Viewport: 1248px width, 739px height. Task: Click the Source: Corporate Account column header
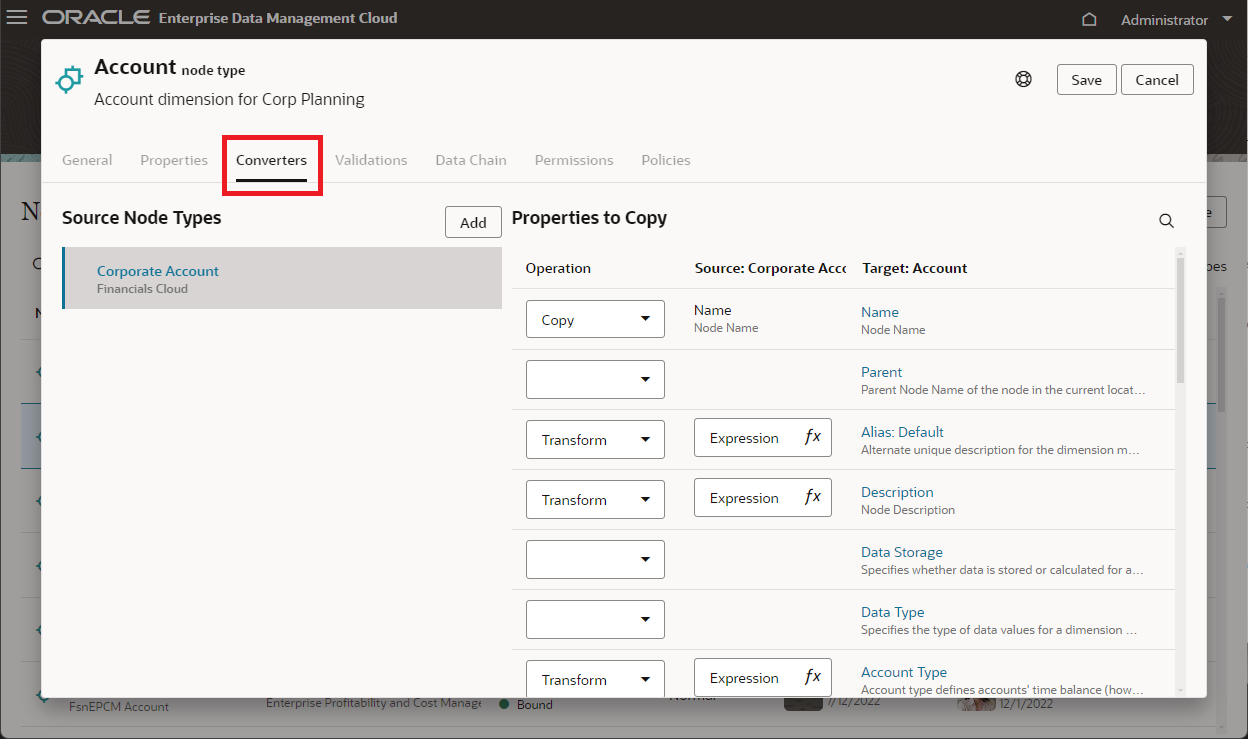pyautogui.click(x=770, y=268)
